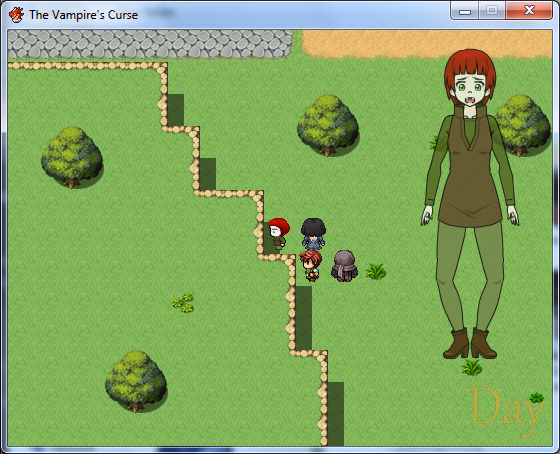Click the black-haired character sprite
The image size is (560, 454).
click(313, 234)
